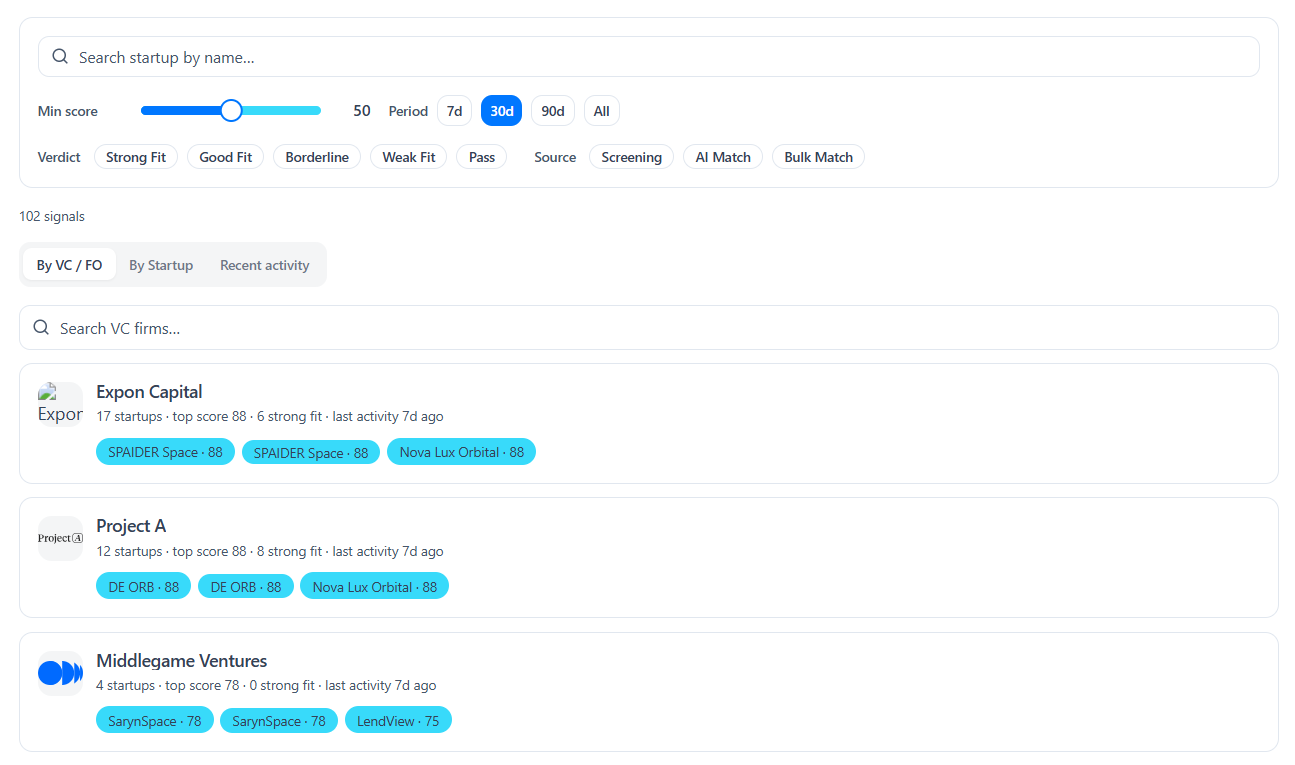Click the "Min score" label
The height and width of the screenshot is (765, 1295).
click(x=68, y=111)
